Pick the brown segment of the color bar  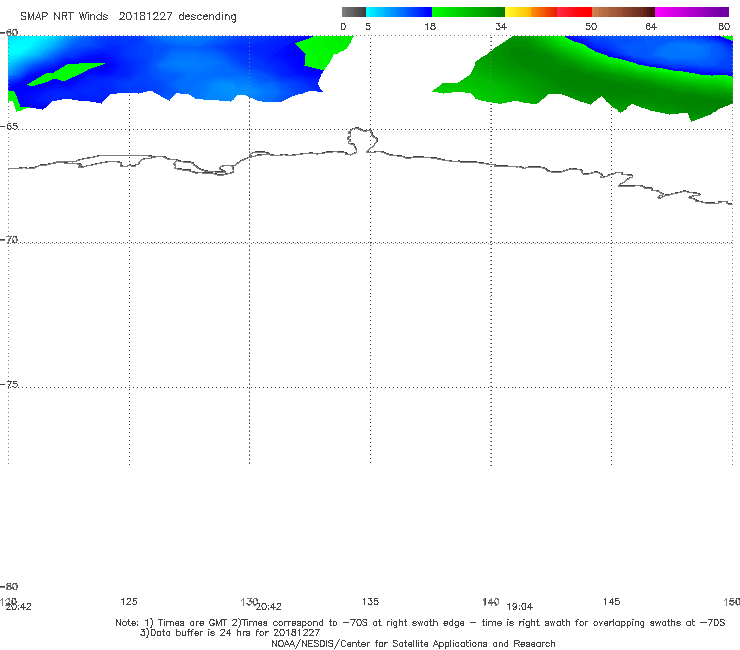[623, 12]
